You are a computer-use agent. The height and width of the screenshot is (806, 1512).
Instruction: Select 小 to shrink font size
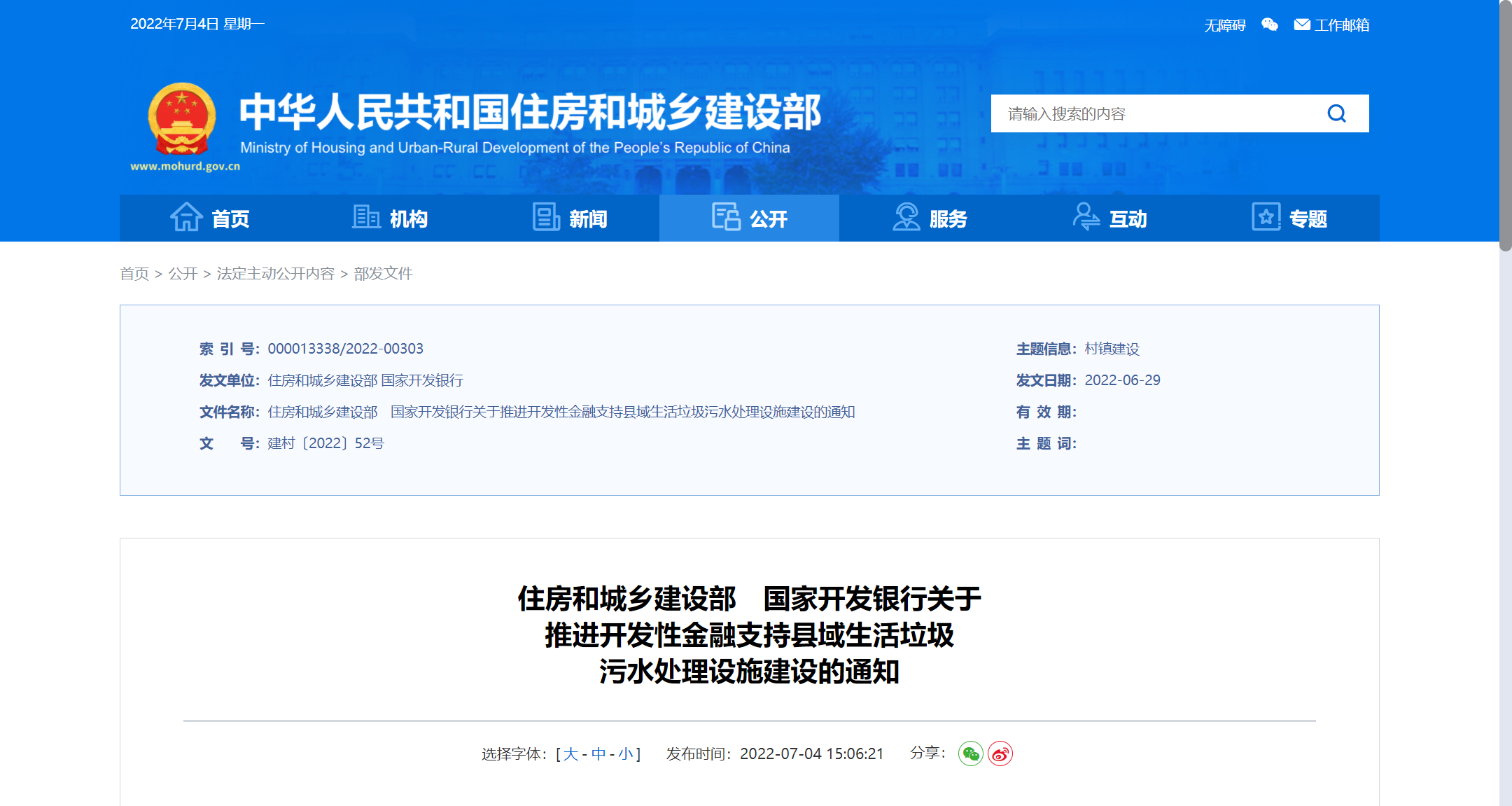click(627, 753)
